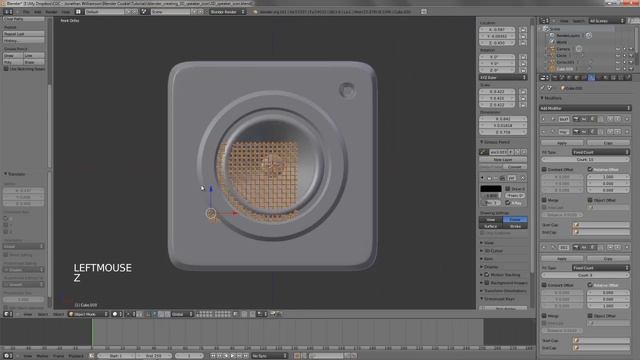
Task: Click Apply on the Count 10 array modifier
Action: click(x=562, y=143)
